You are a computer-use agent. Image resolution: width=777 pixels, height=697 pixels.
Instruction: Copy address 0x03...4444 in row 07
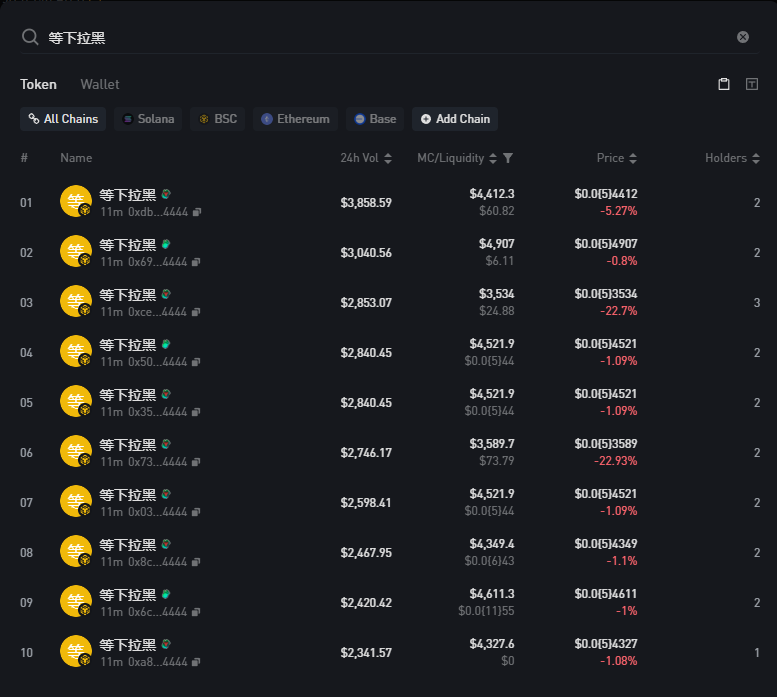[196, 512]
